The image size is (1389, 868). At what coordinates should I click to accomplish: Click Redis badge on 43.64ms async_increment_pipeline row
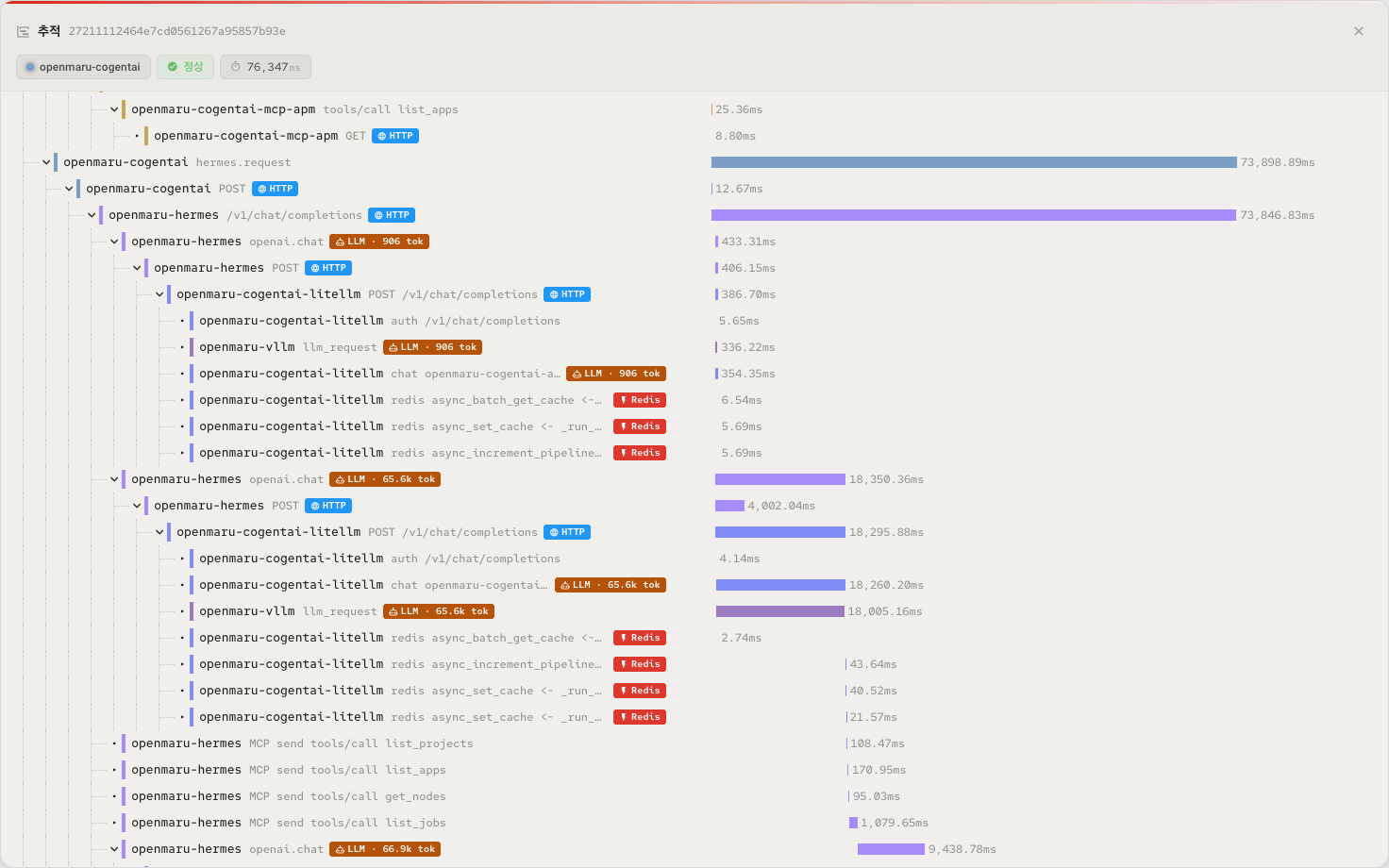click(640, 664)
